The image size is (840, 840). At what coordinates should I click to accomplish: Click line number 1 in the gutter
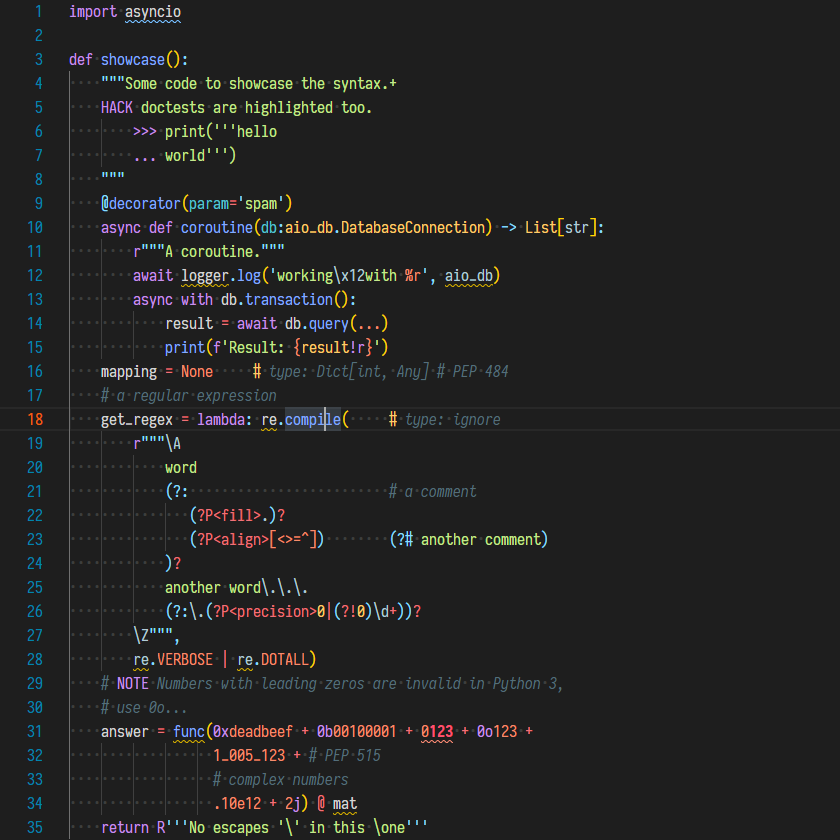click(38, 11)
